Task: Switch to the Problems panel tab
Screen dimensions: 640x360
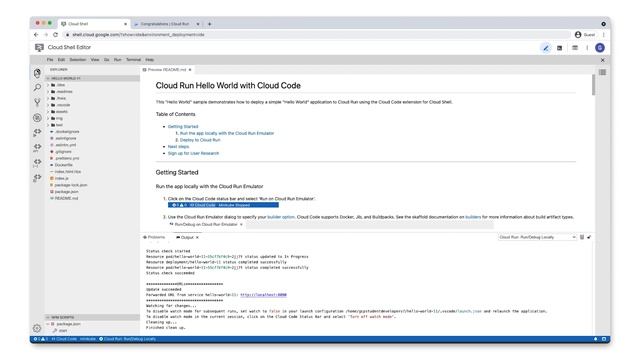Action: [x=154, y=237]
